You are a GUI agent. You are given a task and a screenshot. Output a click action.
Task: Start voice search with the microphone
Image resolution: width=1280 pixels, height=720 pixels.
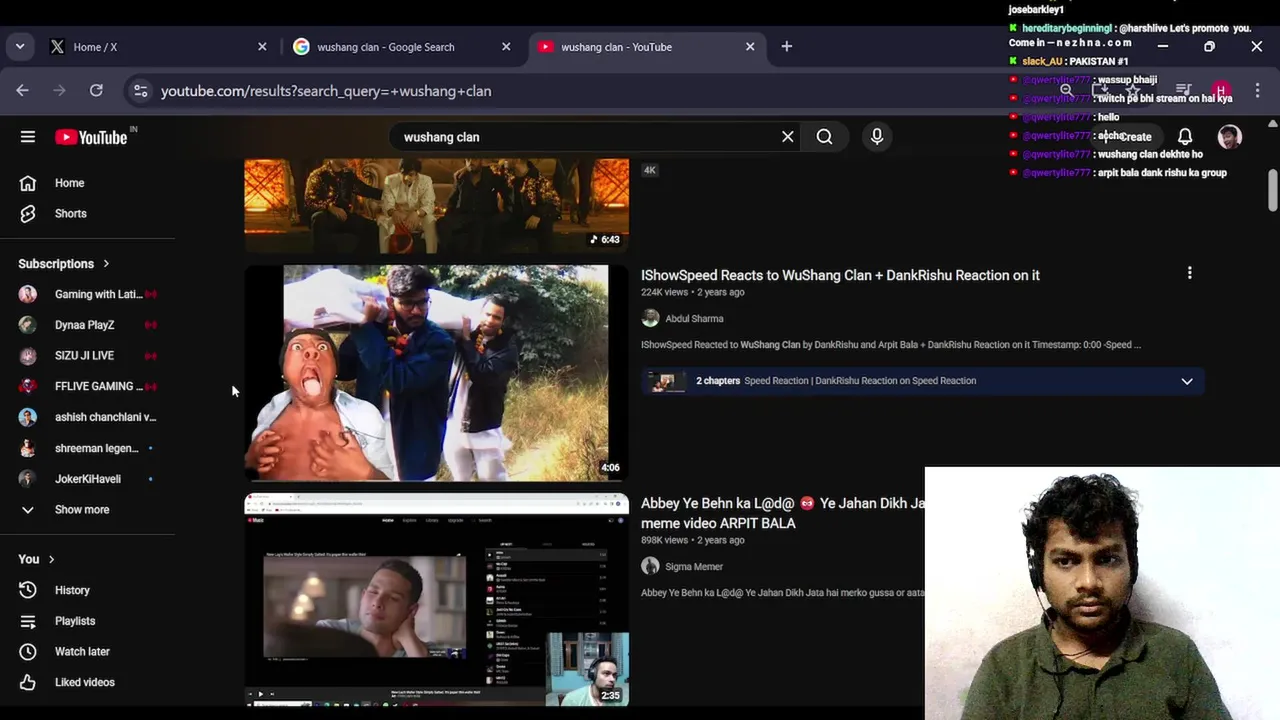click(x=877, y=137)
